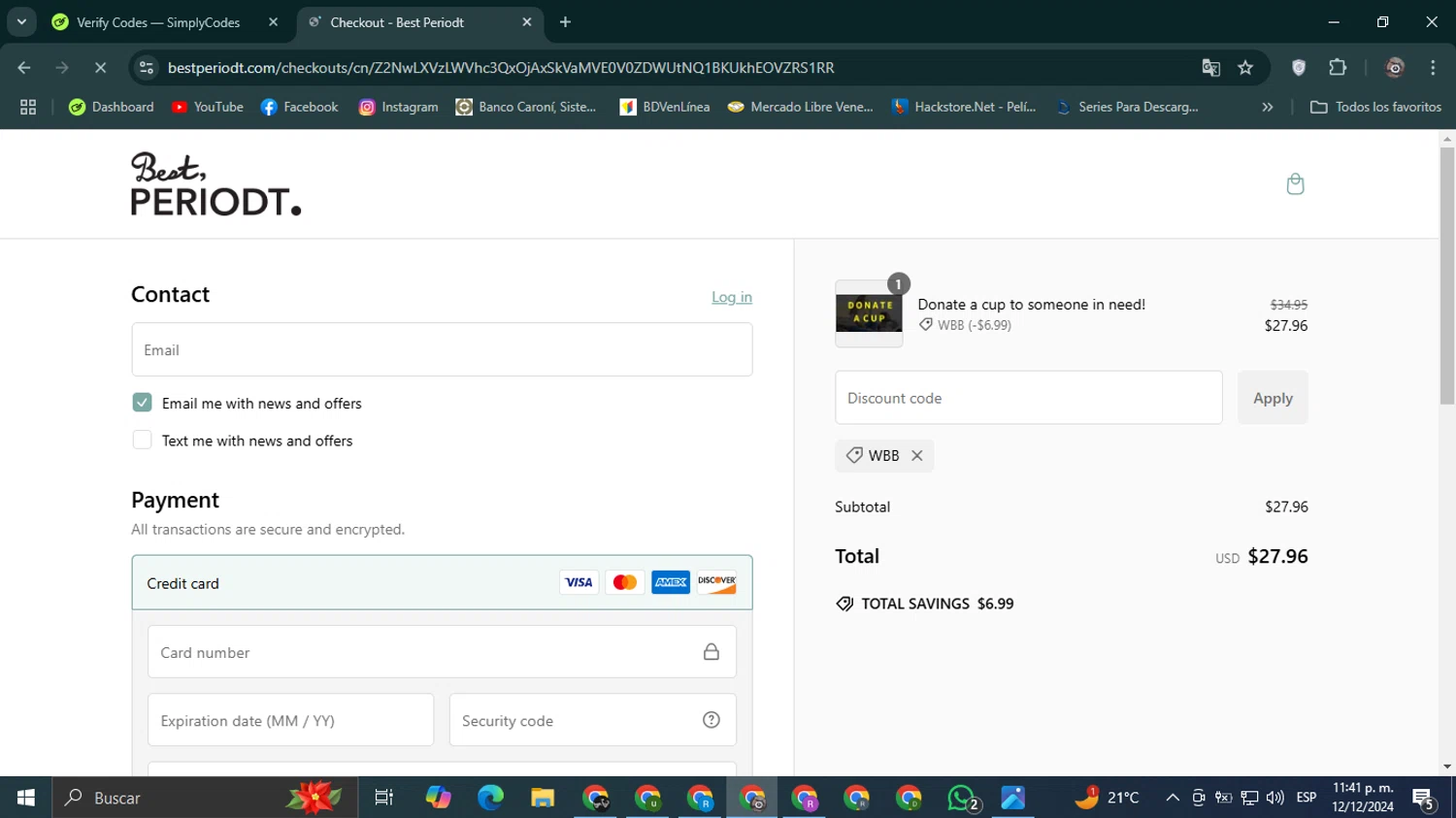The image size is (1456, 818).
Task: Click the Security code field
Action: 592,720
